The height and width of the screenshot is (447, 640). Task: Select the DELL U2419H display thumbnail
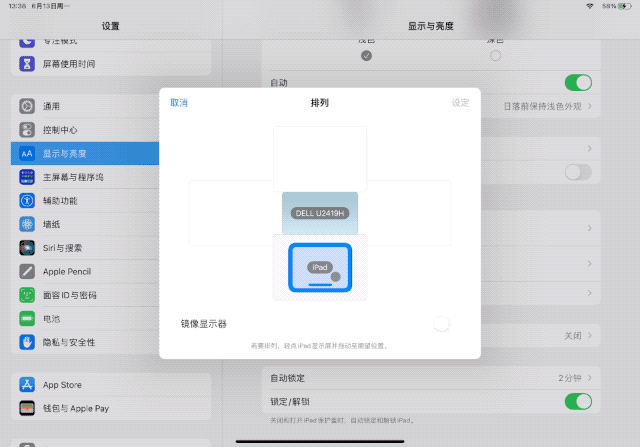click(x=320, y=212)
